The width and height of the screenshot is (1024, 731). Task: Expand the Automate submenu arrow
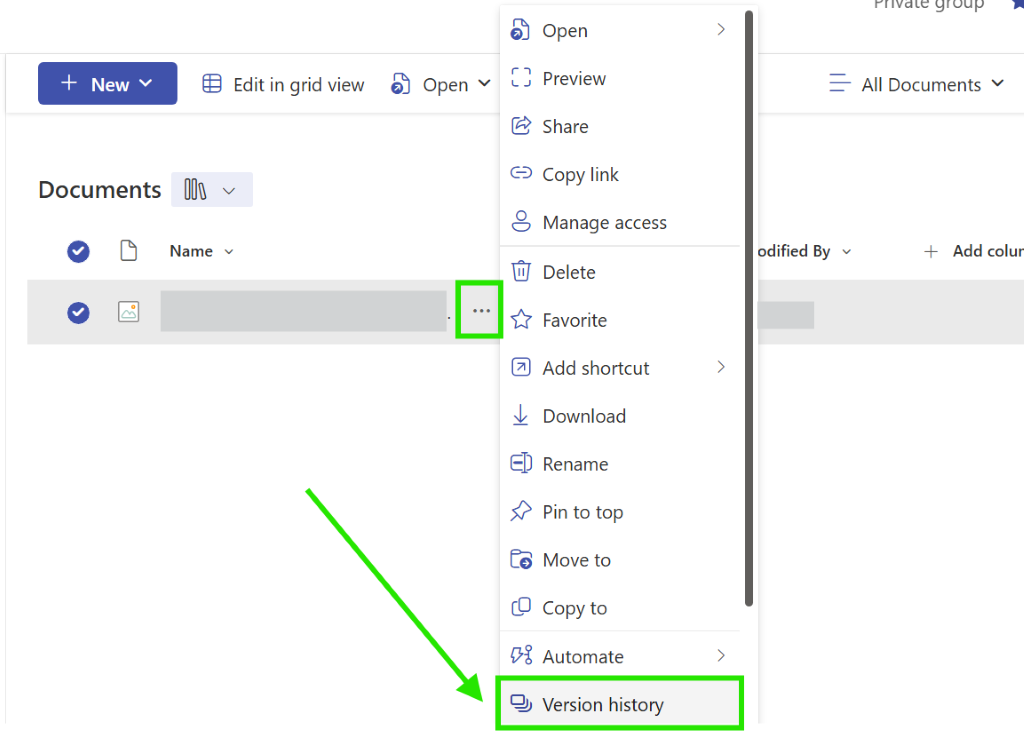721,655
